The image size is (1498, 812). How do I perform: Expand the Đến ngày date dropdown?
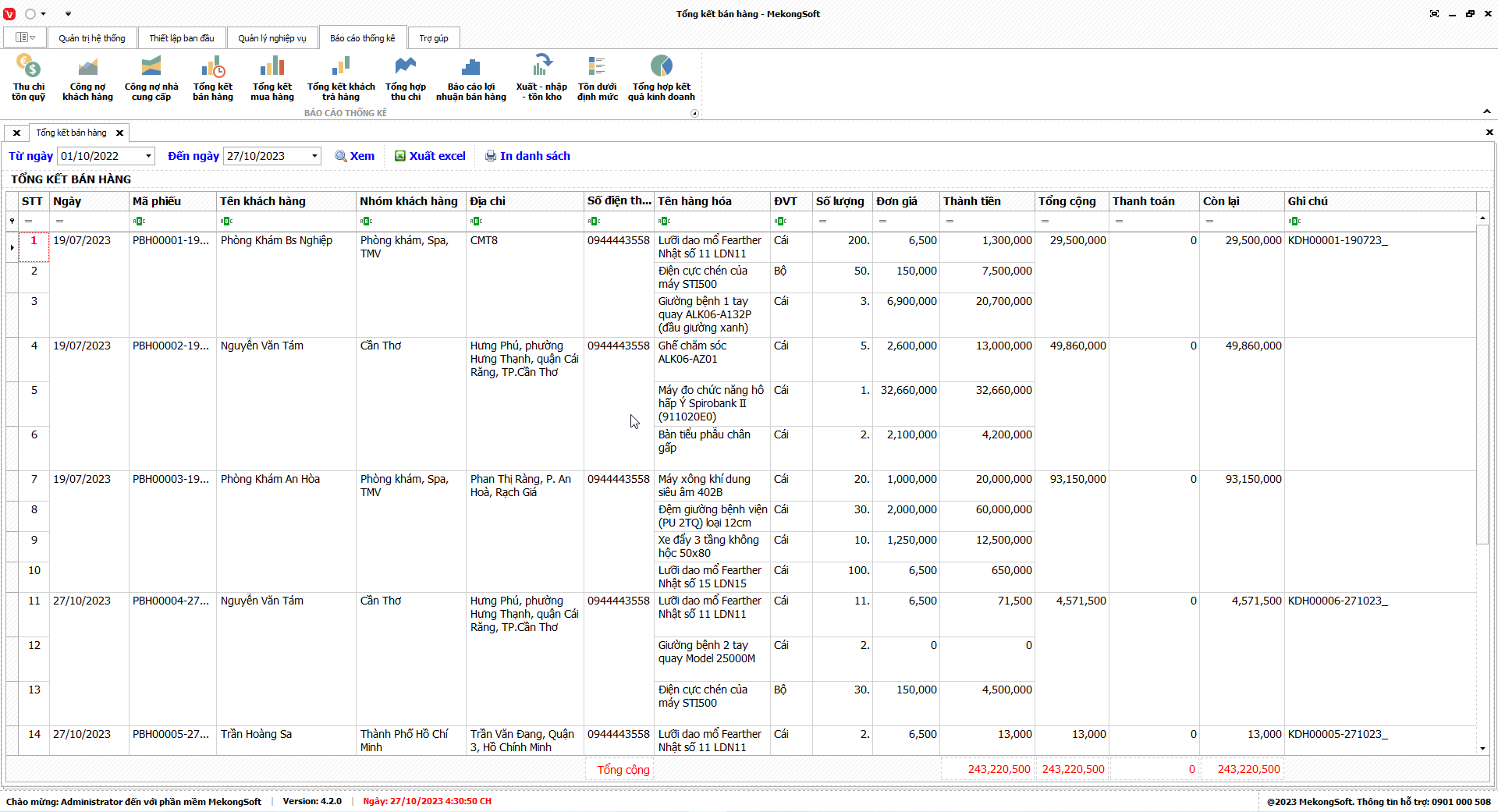314,156
